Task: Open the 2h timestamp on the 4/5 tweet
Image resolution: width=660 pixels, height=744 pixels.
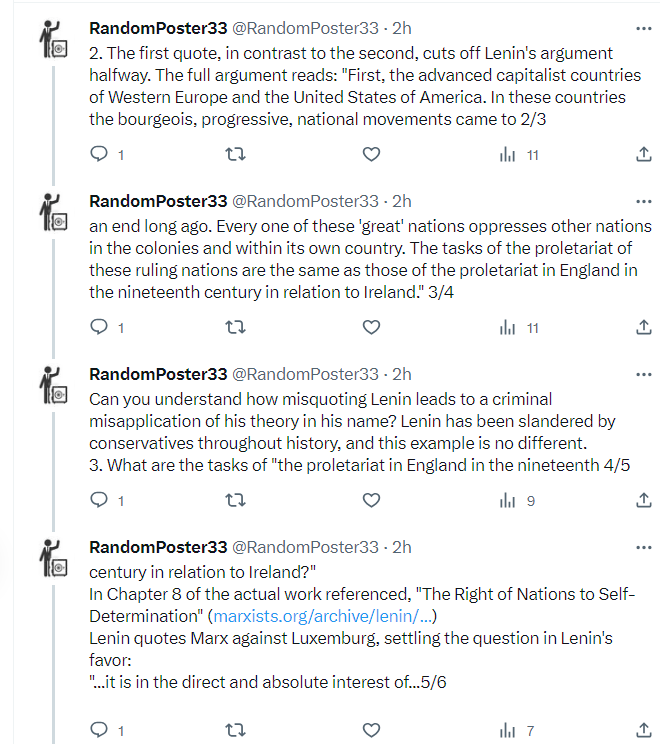Action: coord(401,374)
